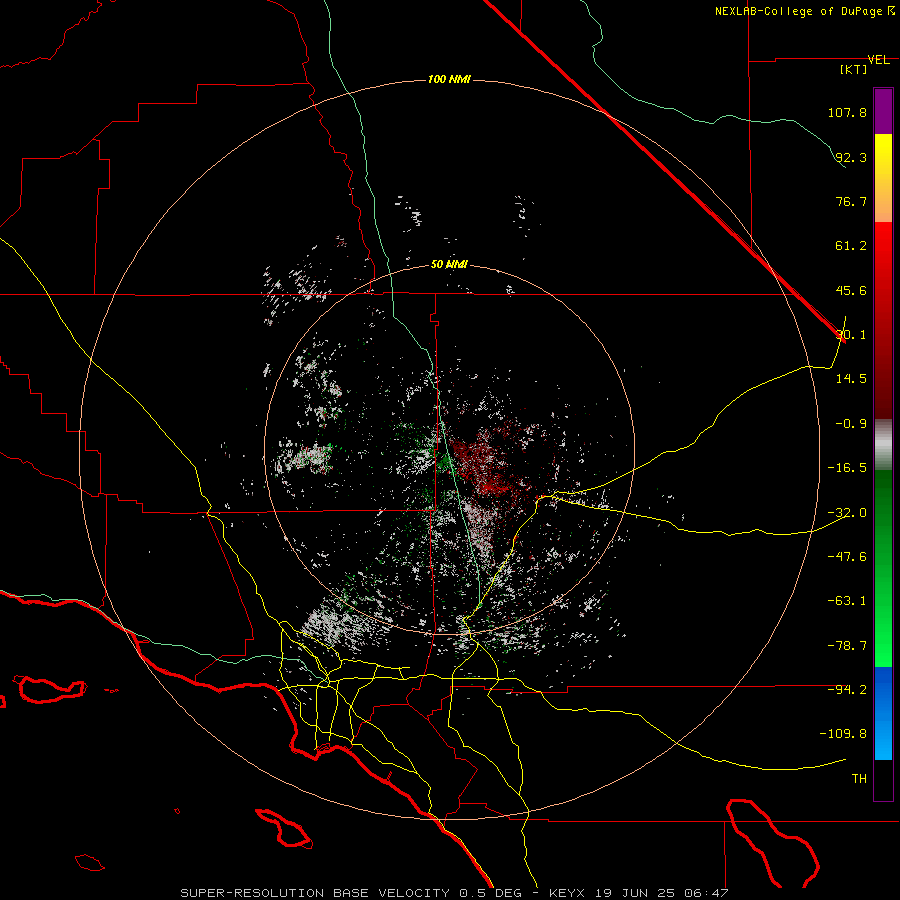The width and height of the screenshot is (900, 900).
Task: Click the [KT] units label
Action: [x=853, y=69]
